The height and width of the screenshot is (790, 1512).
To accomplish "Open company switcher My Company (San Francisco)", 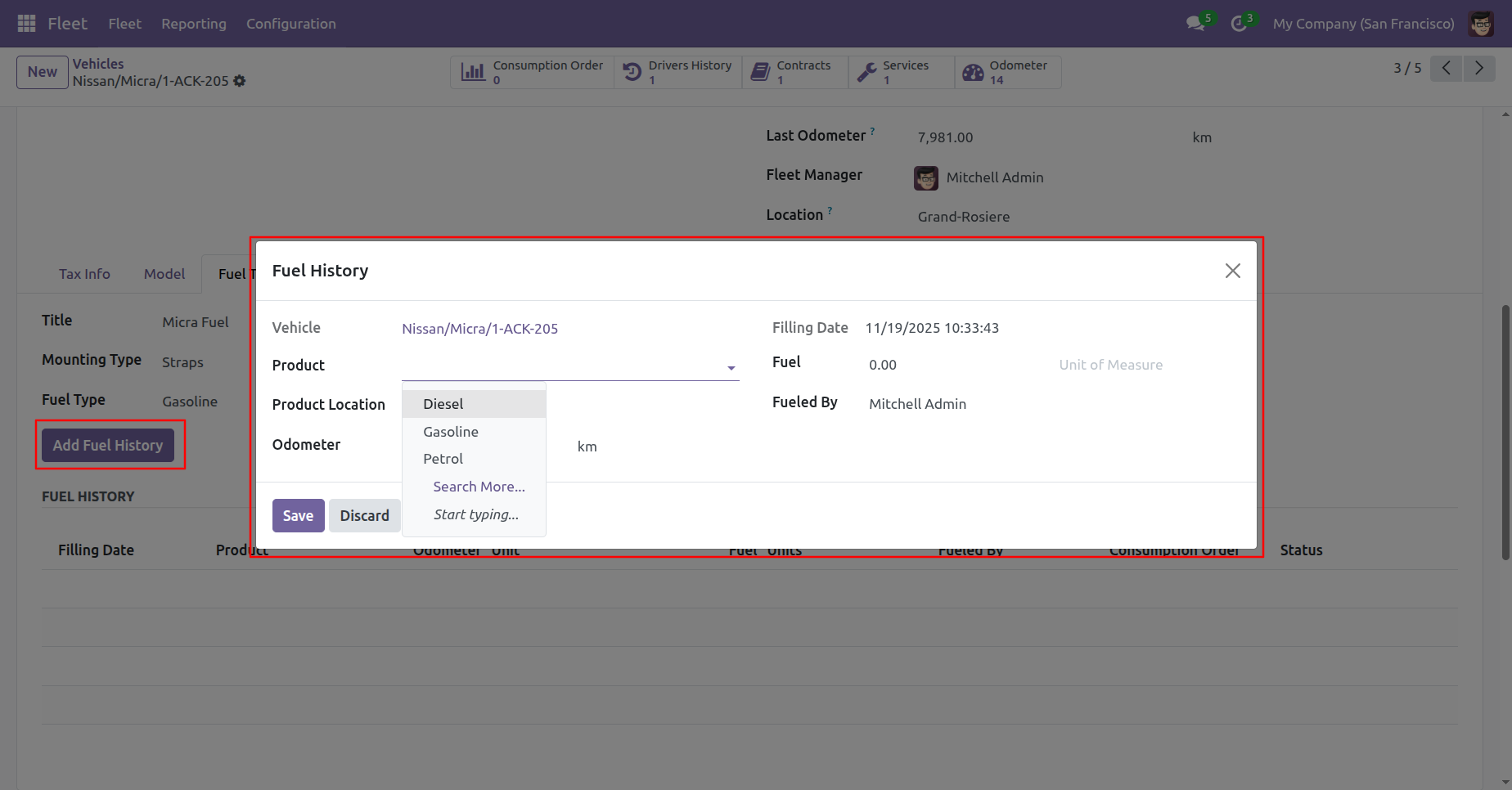I will (1364, 24).
